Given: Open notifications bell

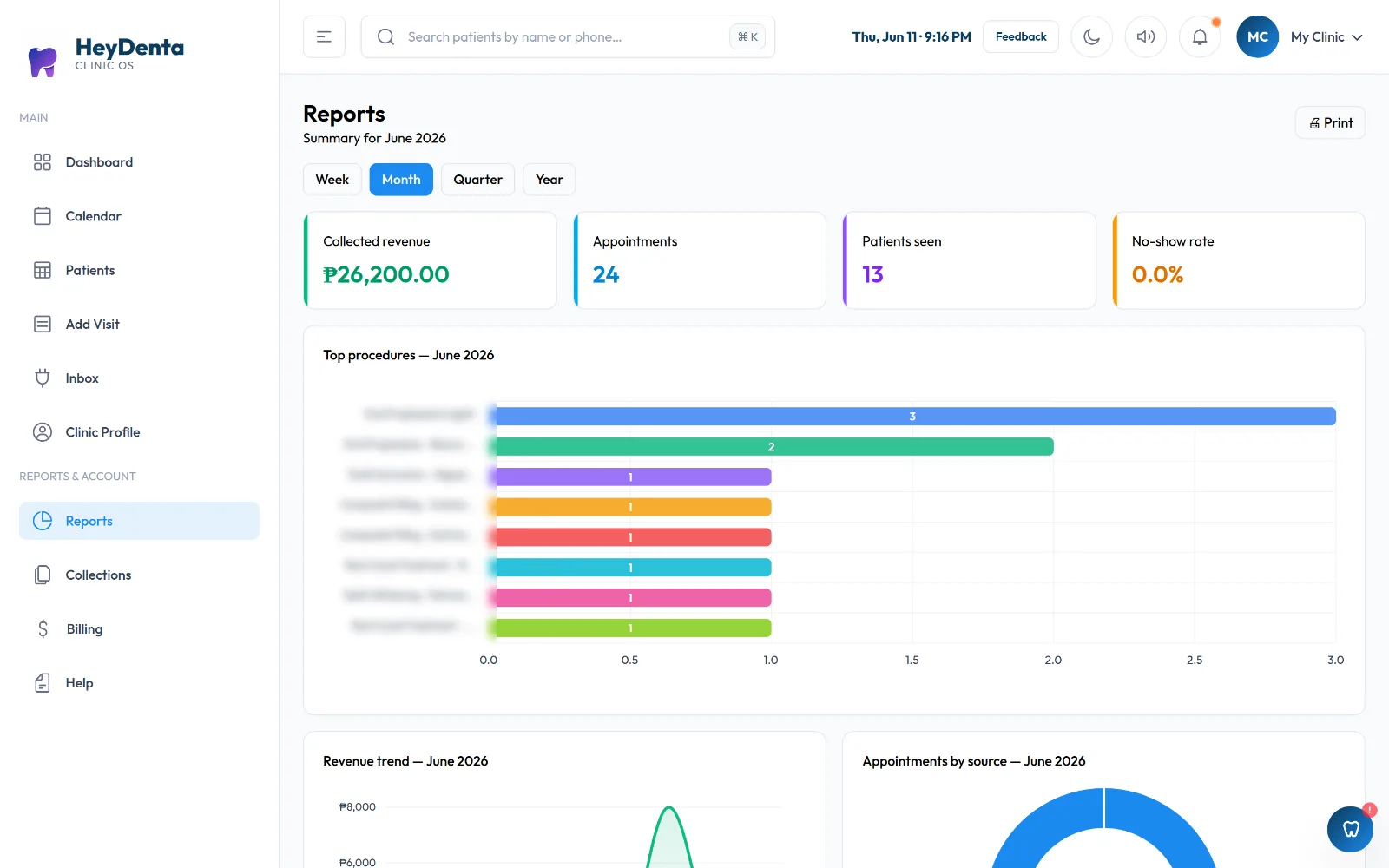Looking at the screenshot, I should pyautogui.click(x=1200, y=36).
